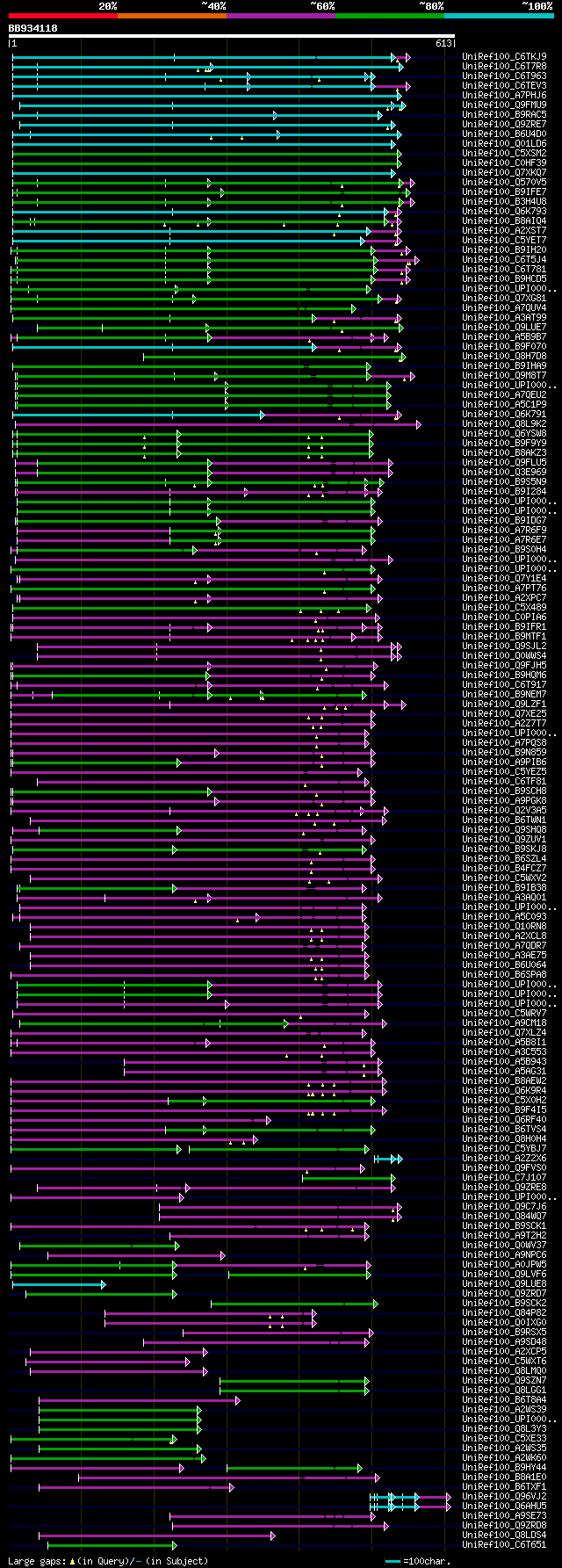
Task: Select hit label UniRef100_A9CM18
Action: 504,1022
